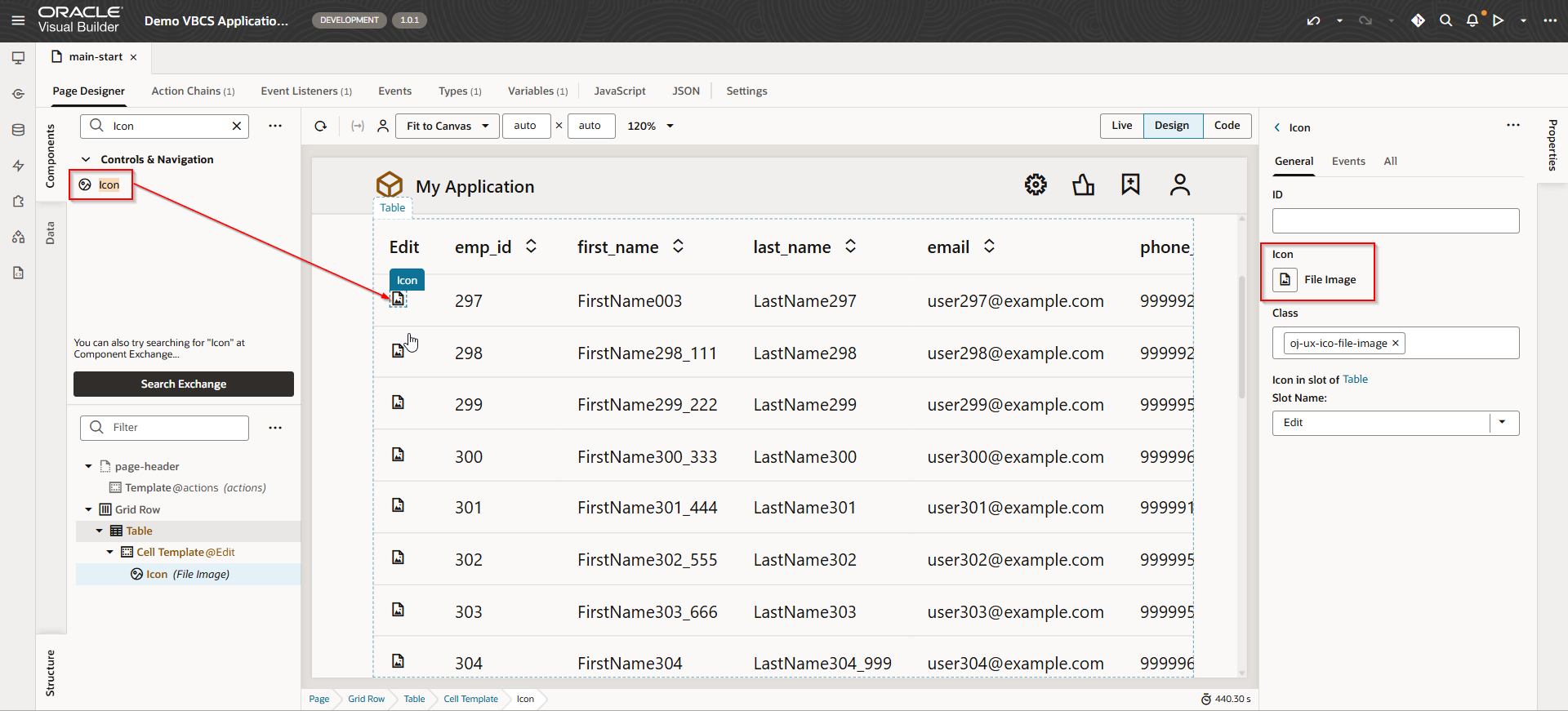
Task: Click the ID input field
Action: 1395,221
